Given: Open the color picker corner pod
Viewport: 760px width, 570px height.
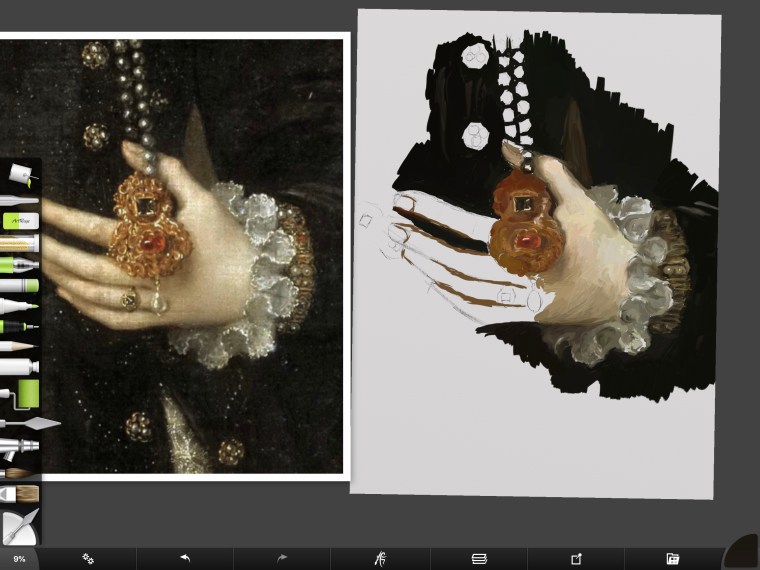Looking at the screenshot, I should [743, 553].
